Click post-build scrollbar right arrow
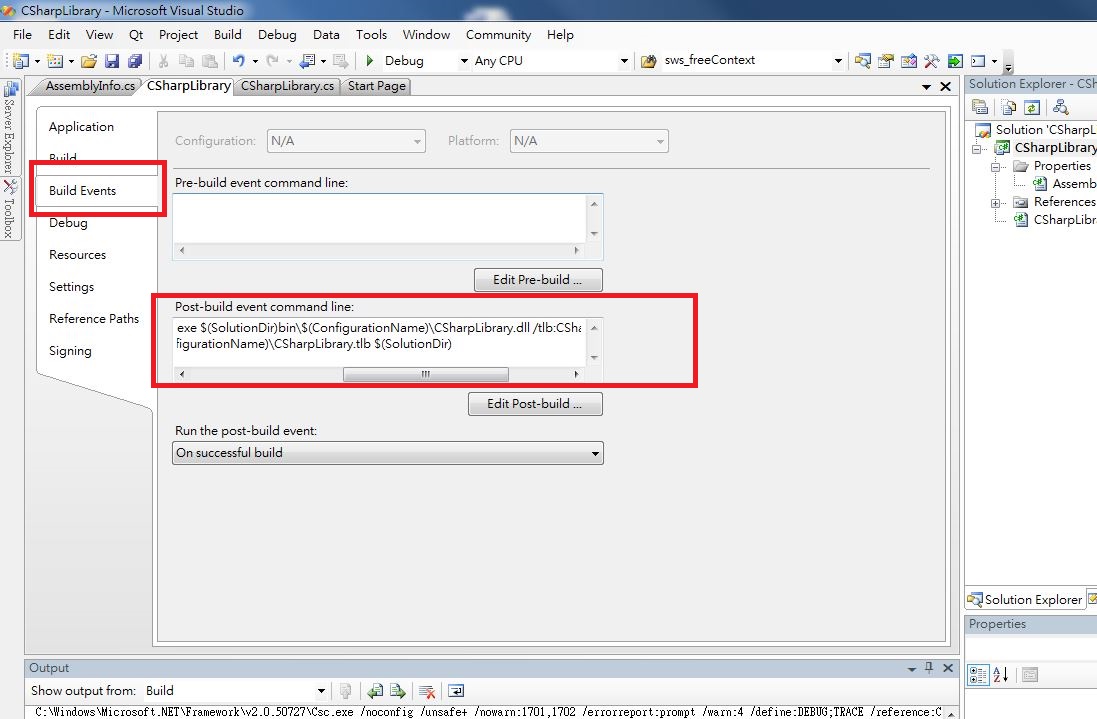 (576, 374)
